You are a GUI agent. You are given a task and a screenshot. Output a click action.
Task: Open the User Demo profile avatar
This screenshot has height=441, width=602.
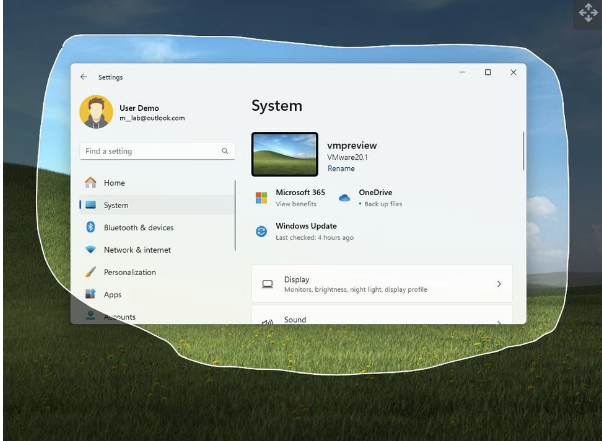pyautogui.click(x=96, y=112)
